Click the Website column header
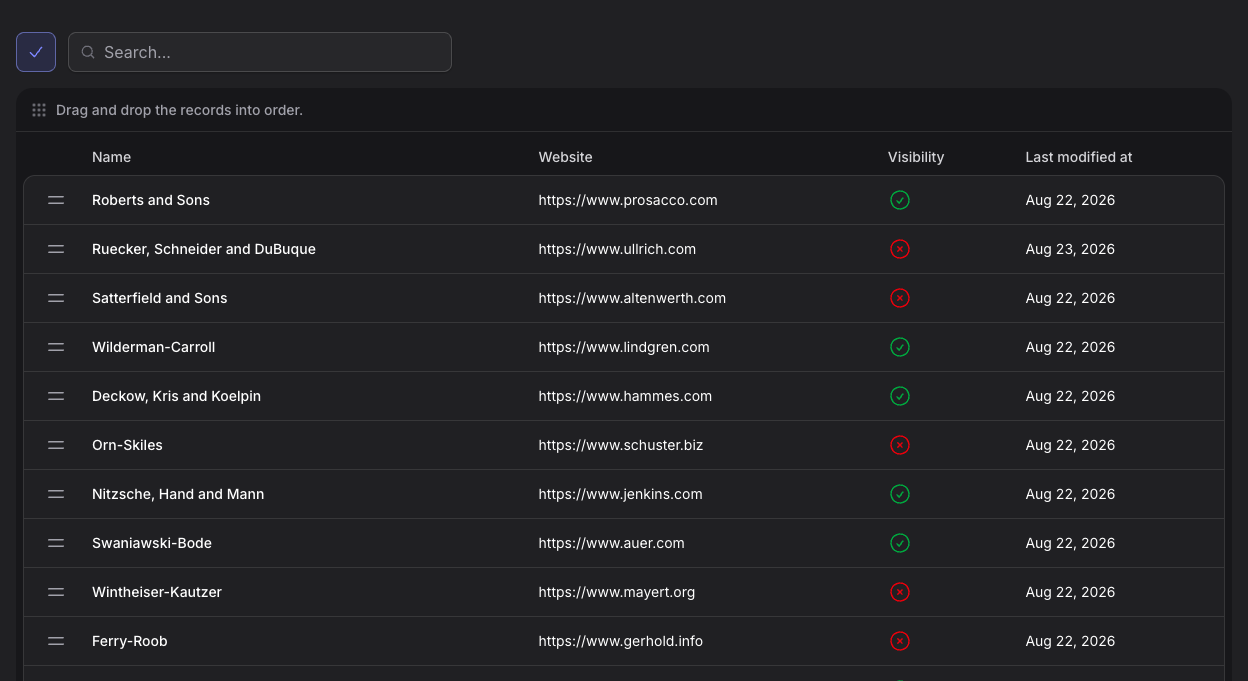Screen dimensions: 1248x681 (565, 157)
